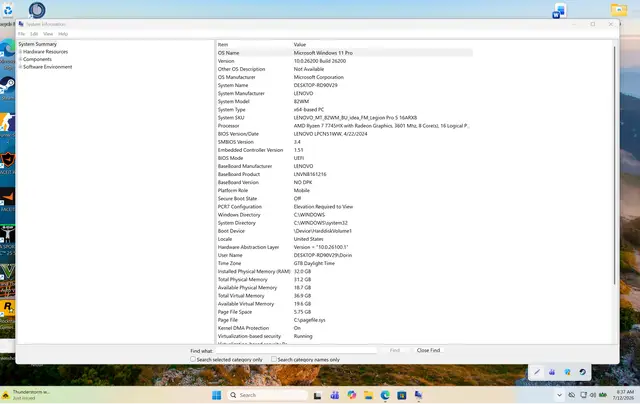Select the System Model row

point(344,101)
